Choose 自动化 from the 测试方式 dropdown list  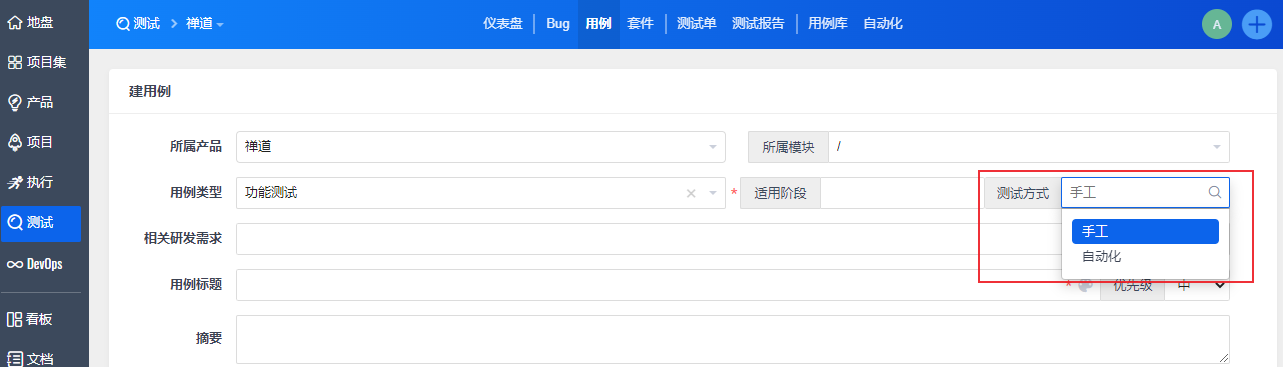point(1145,256)
